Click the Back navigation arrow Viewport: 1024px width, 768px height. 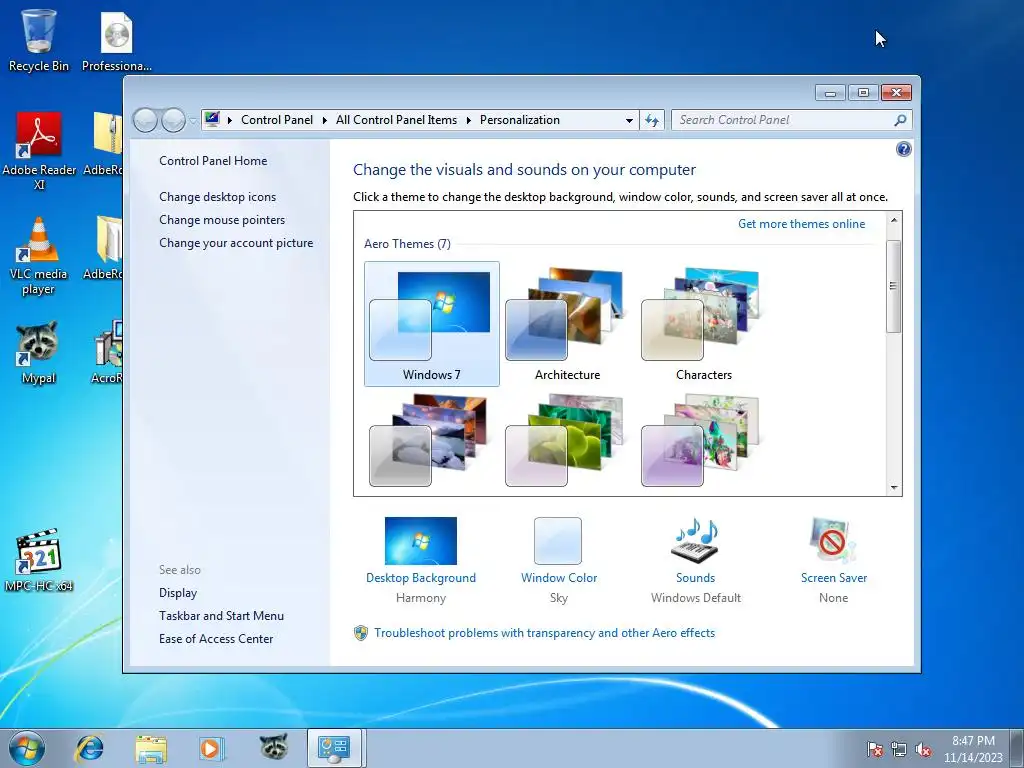[146, 120]
